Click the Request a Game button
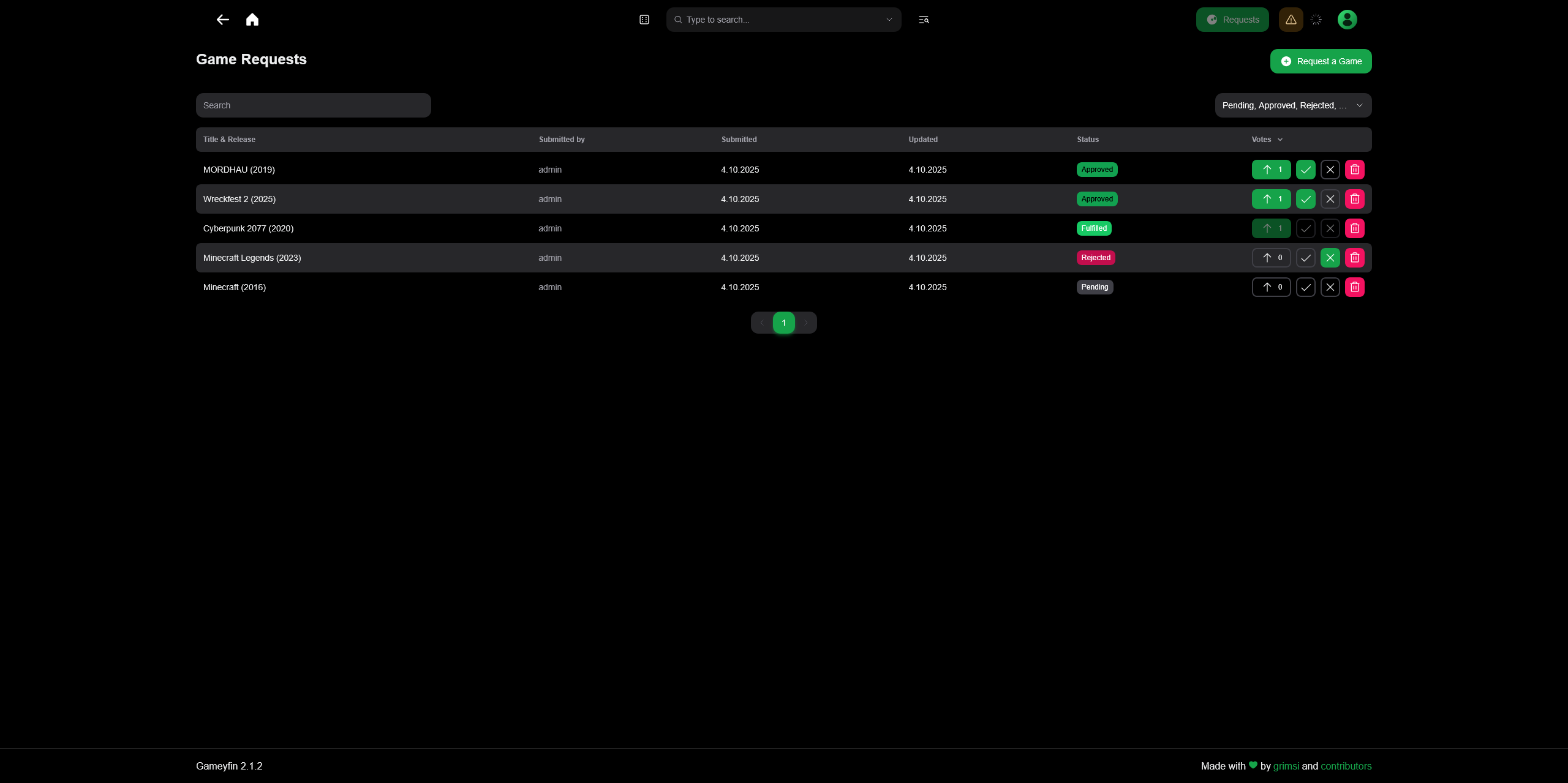 pos(1321,61)
